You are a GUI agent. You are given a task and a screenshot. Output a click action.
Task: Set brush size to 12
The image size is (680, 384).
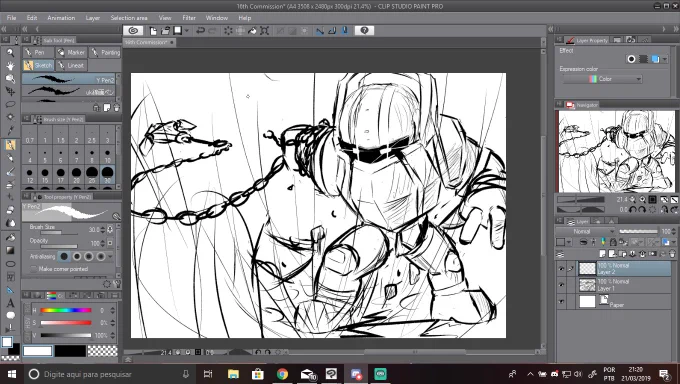(29, 174)
